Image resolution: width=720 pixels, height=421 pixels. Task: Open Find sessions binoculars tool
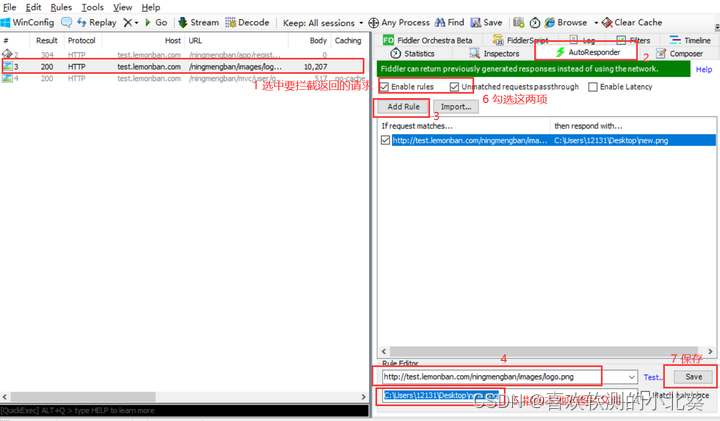tap(450, 22)
